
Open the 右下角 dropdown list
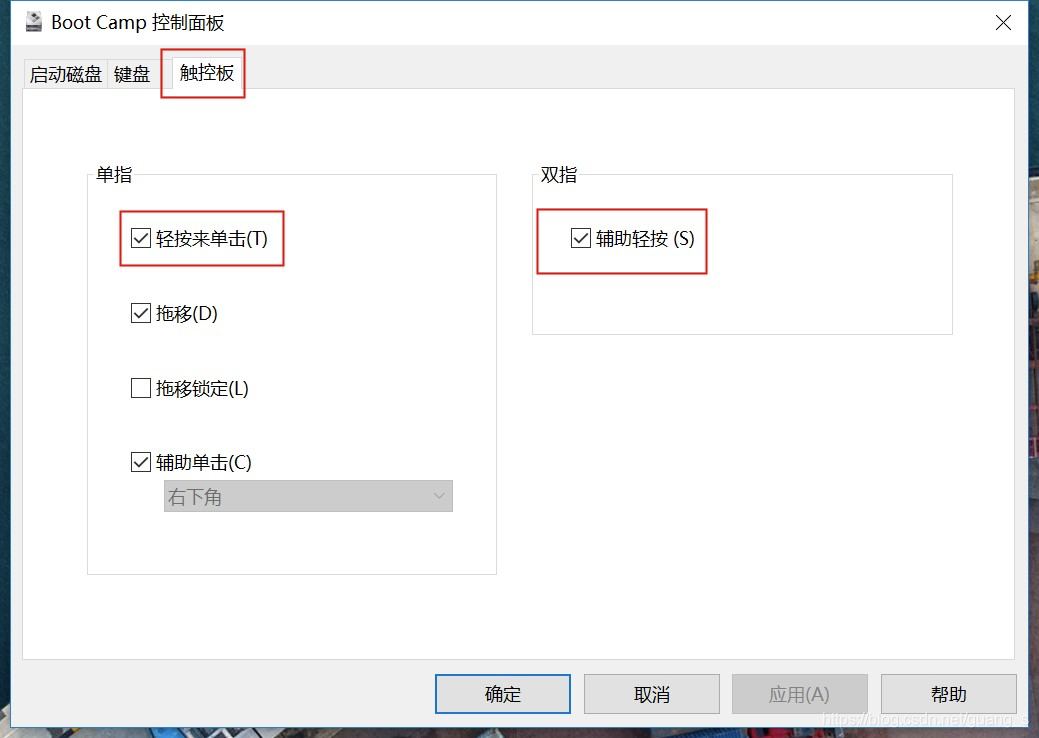[308, 496]
